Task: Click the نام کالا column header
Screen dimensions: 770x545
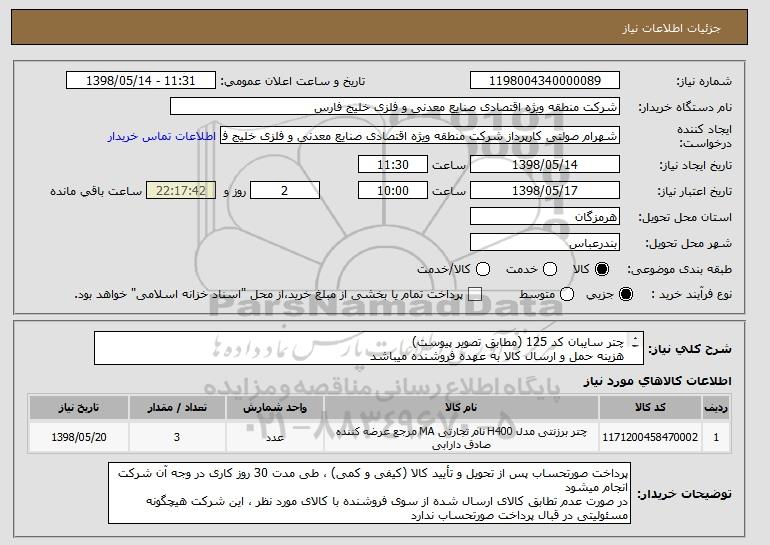Action: [x=461, y=408]
